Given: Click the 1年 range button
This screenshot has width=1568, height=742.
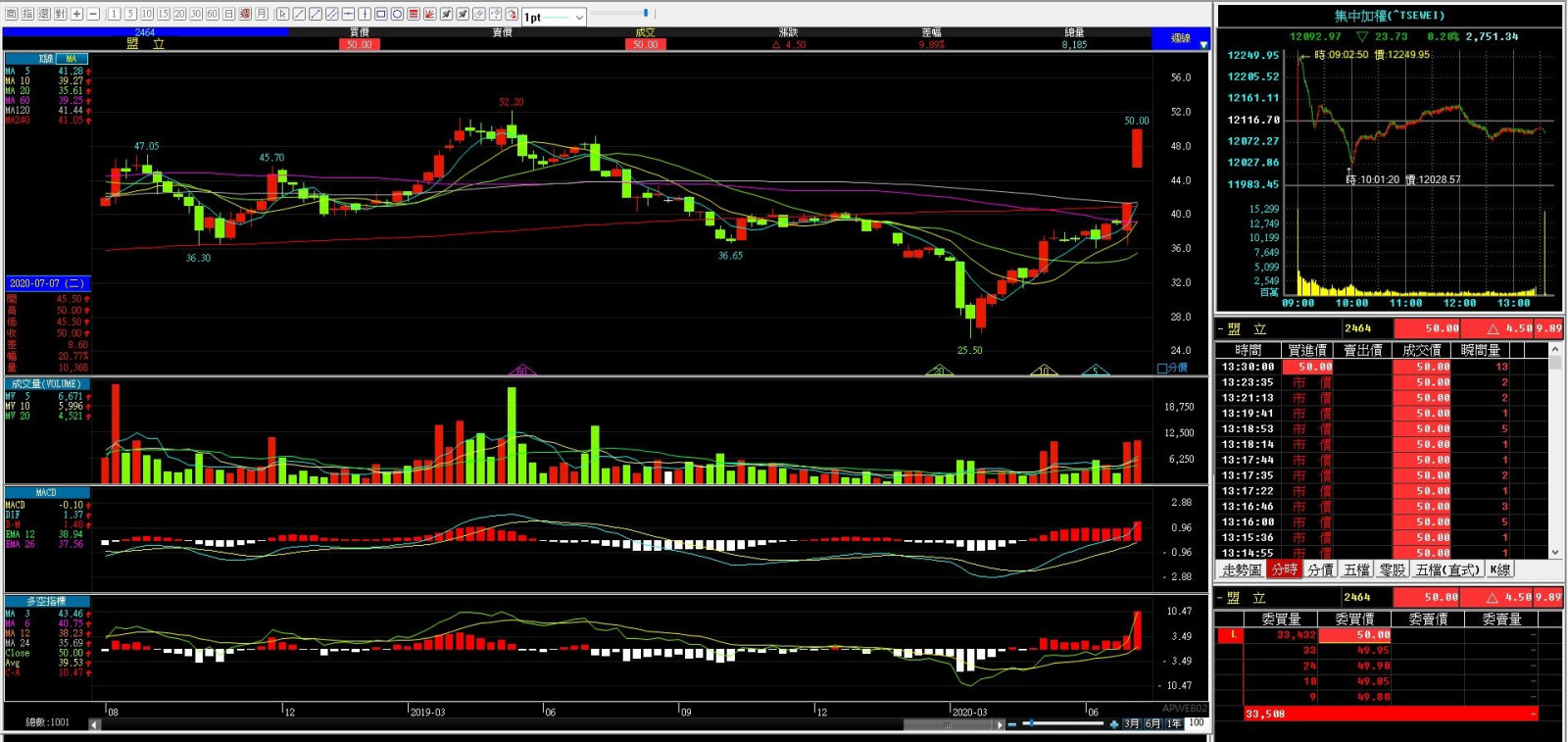Looking at the screenshot, I should tap(1173, 724).
